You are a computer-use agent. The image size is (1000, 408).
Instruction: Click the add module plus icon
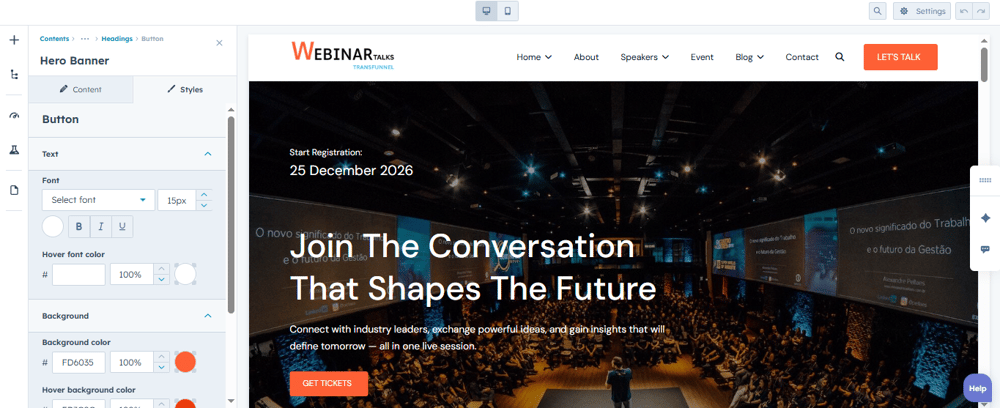[x=14, y=40]
